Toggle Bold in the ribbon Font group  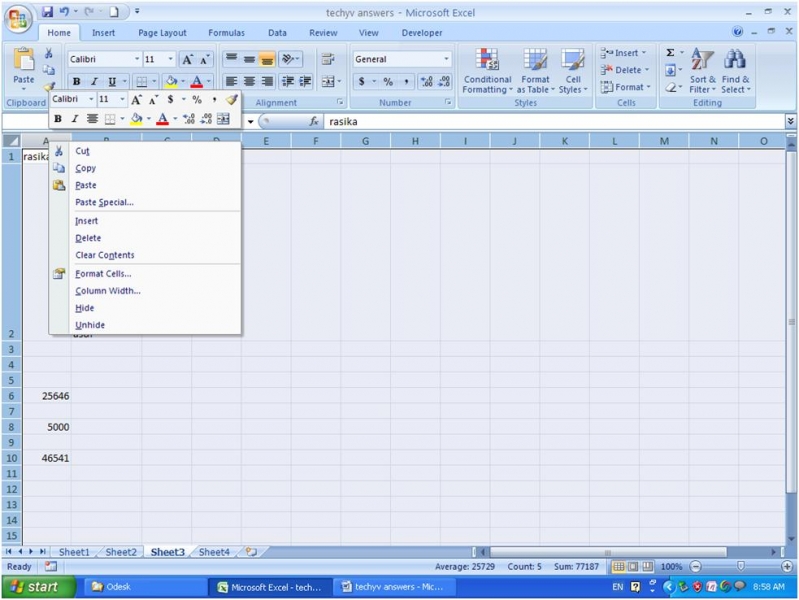[76, 82]
